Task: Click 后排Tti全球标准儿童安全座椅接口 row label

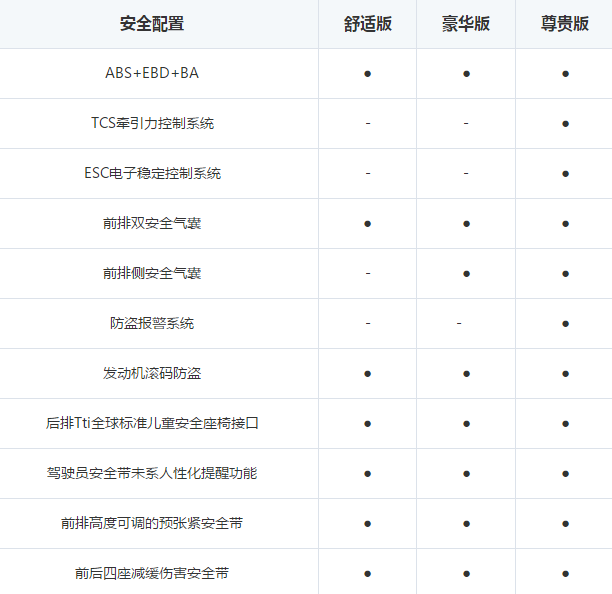Action: coord(152,423)
